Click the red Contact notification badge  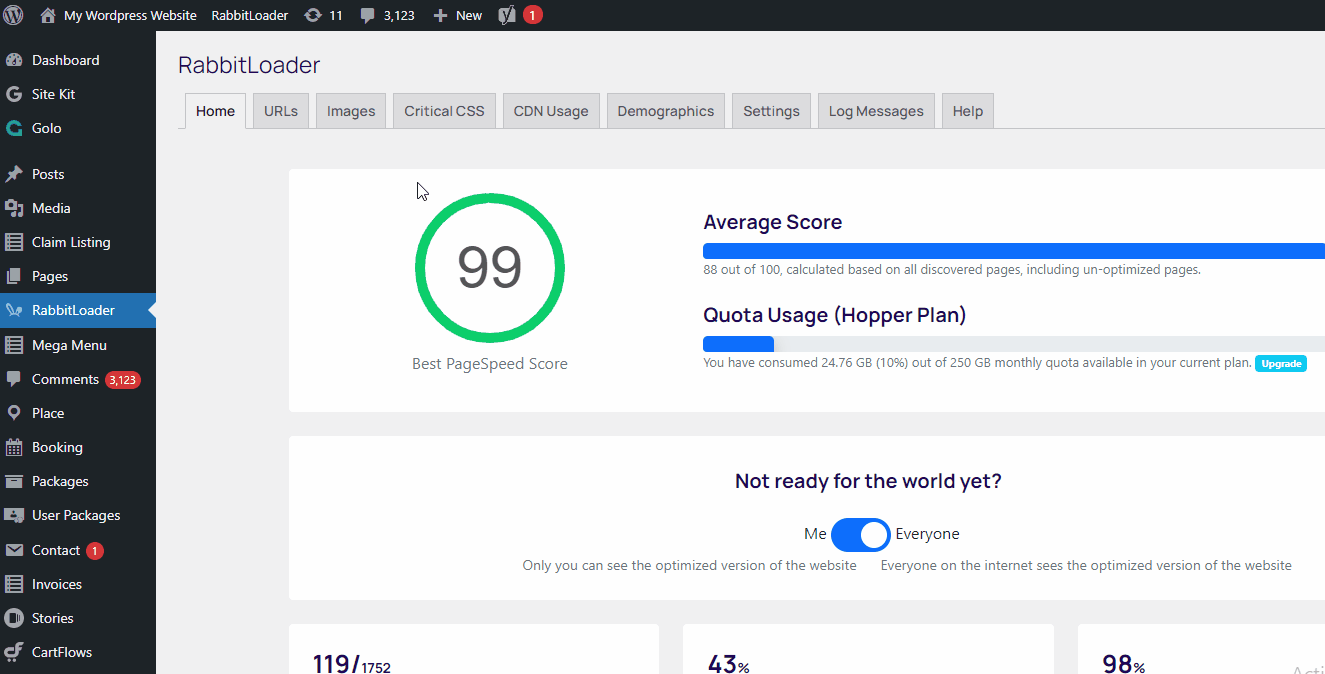[x=94, y=551]
